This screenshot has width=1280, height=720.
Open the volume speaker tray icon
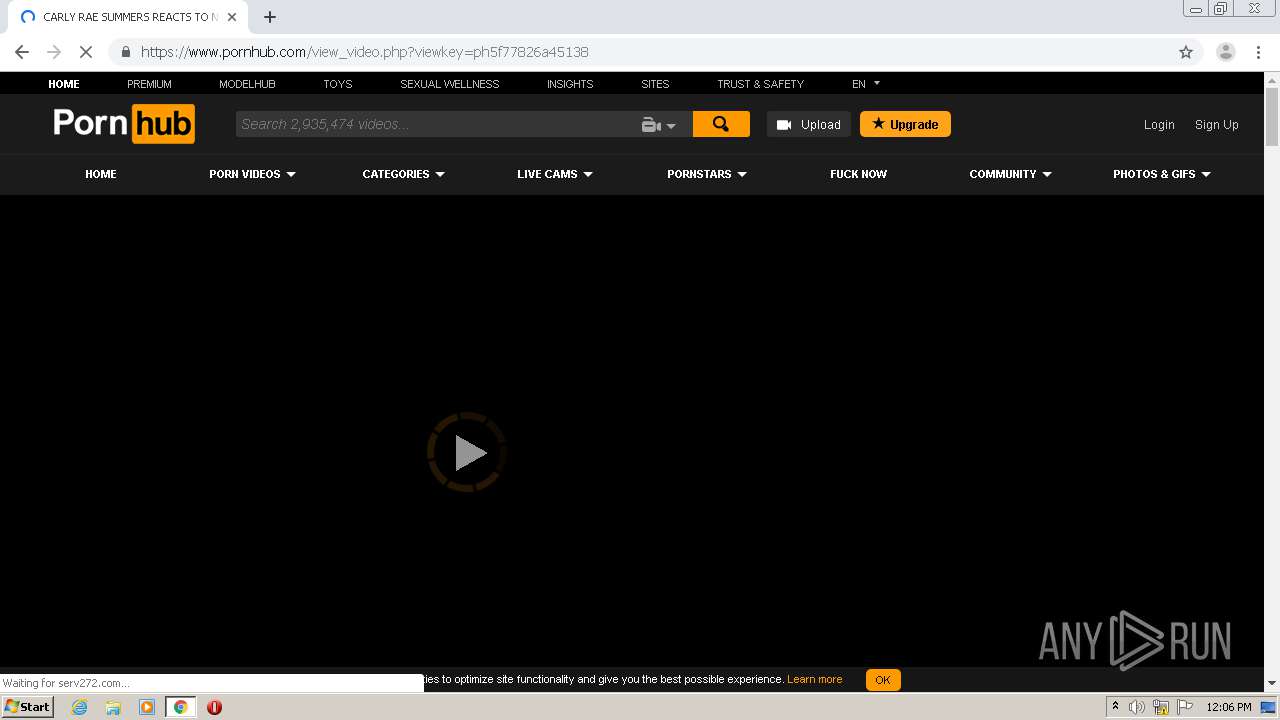1137,707
